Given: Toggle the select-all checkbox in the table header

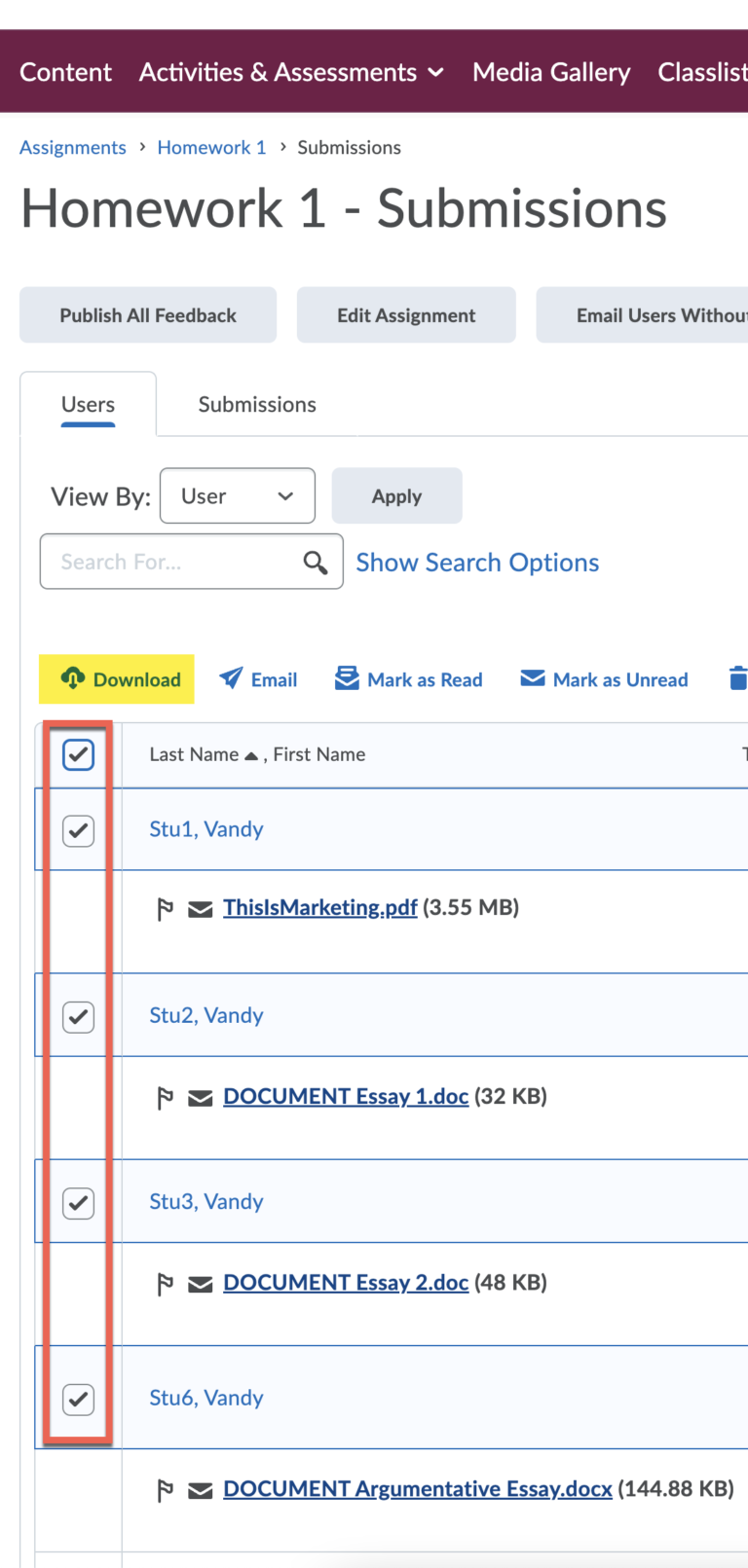Looking at the screenshot, I should tap(78, 754).
